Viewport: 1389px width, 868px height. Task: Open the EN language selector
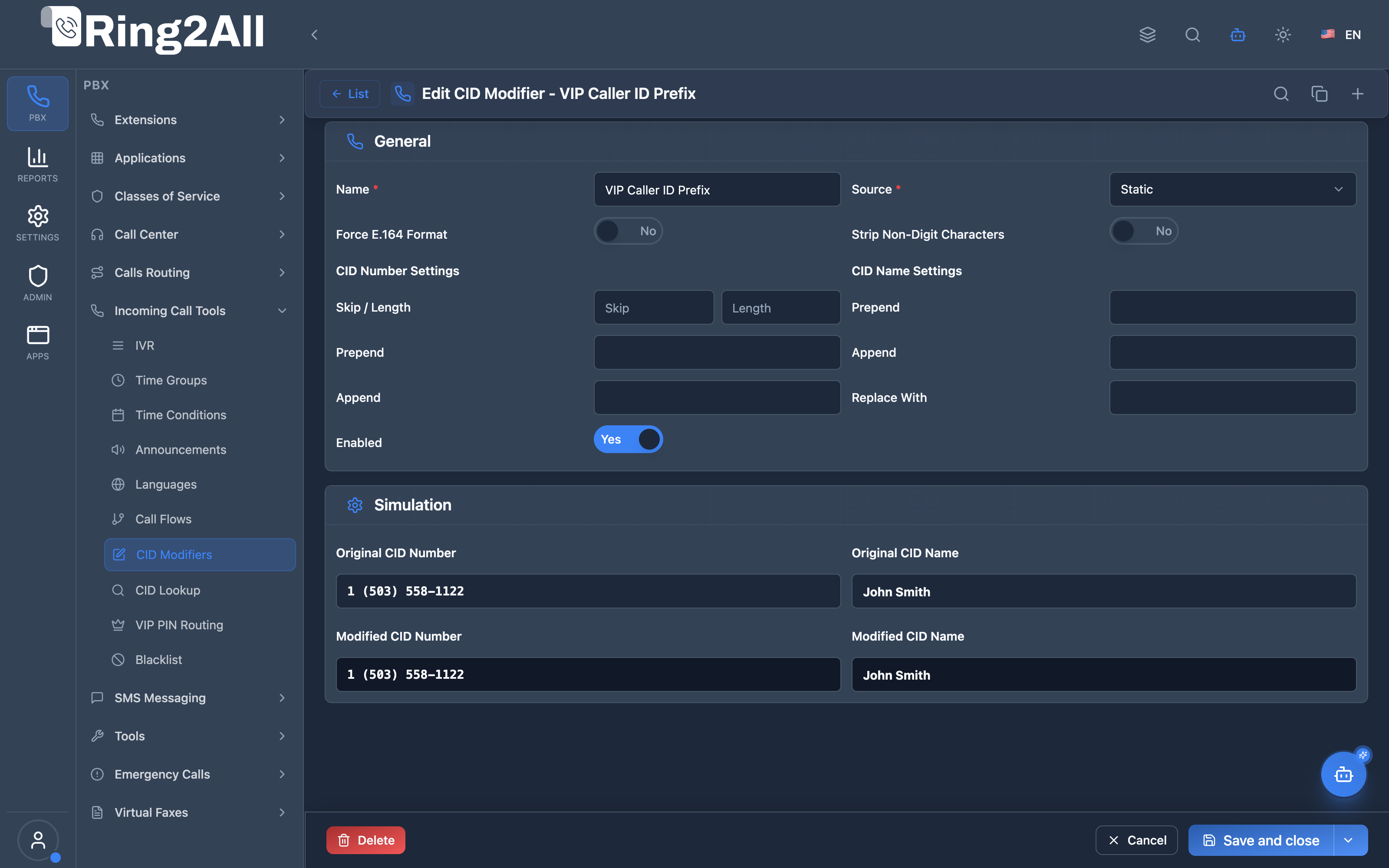[x=1341, y=35]
